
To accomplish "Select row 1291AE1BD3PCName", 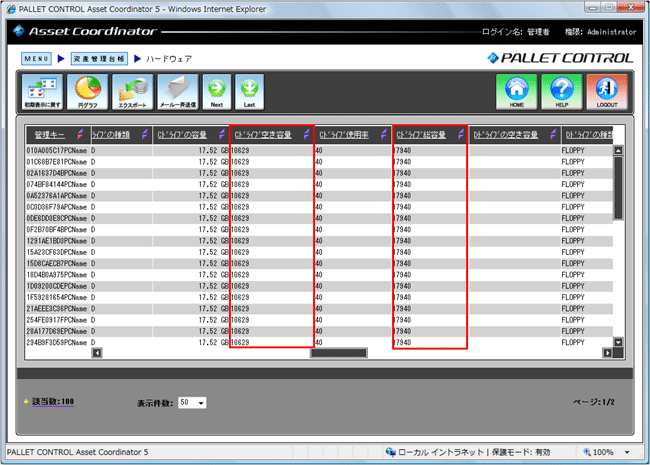I will pyautogui.click(x=319, y=241).
